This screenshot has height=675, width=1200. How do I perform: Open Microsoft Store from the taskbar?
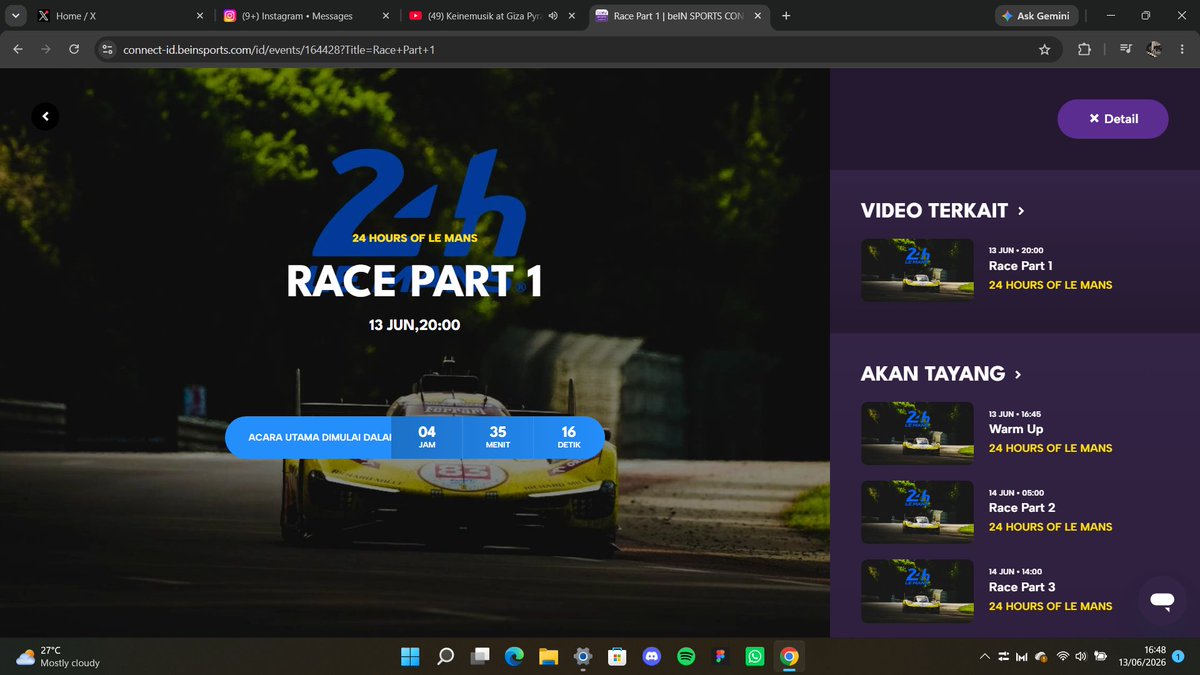(618, 656)
